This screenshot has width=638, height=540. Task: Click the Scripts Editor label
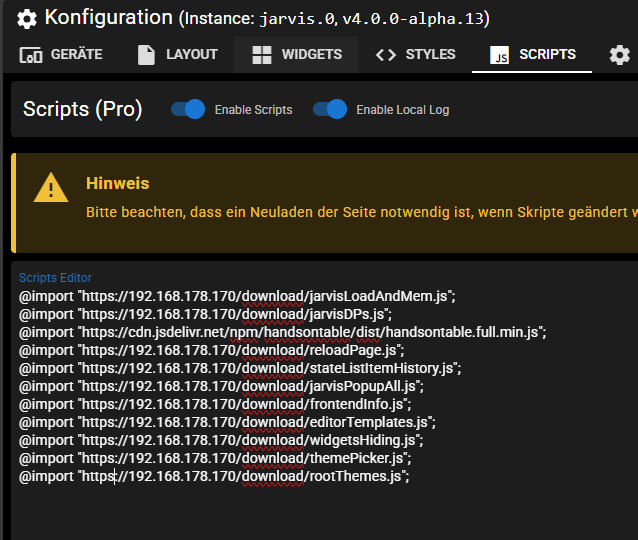click(x=55, y=278)
